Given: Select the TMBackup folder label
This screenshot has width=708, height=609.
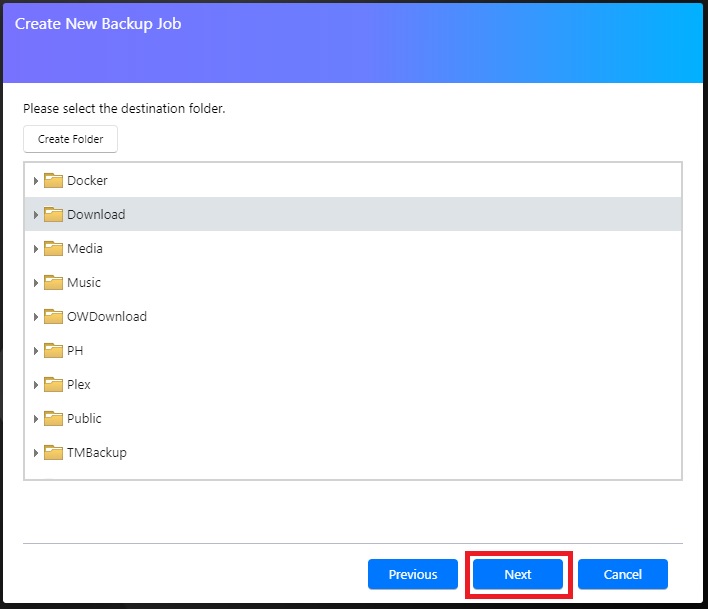Looking at the screenshot, I should 97,452.
